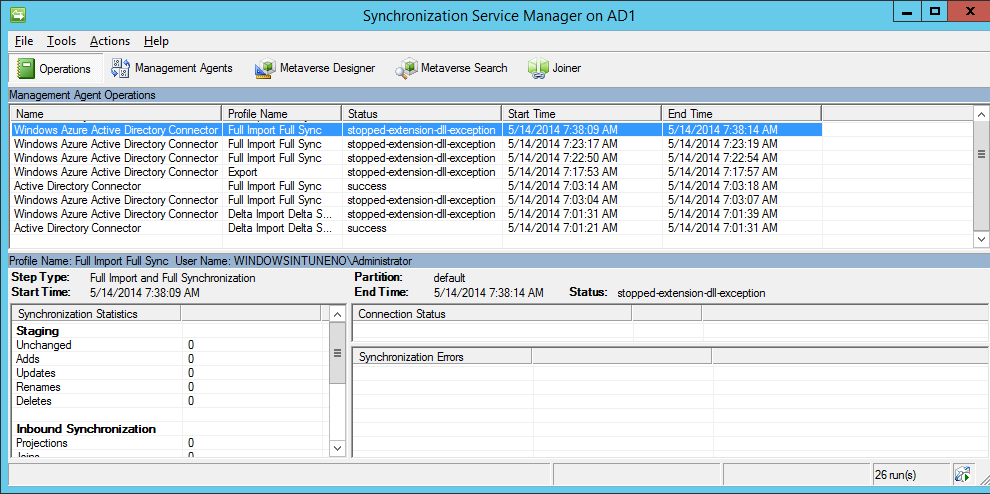Open the Tools menu
The width and height of the screenshot is (990, 494).
pos(61,41)
